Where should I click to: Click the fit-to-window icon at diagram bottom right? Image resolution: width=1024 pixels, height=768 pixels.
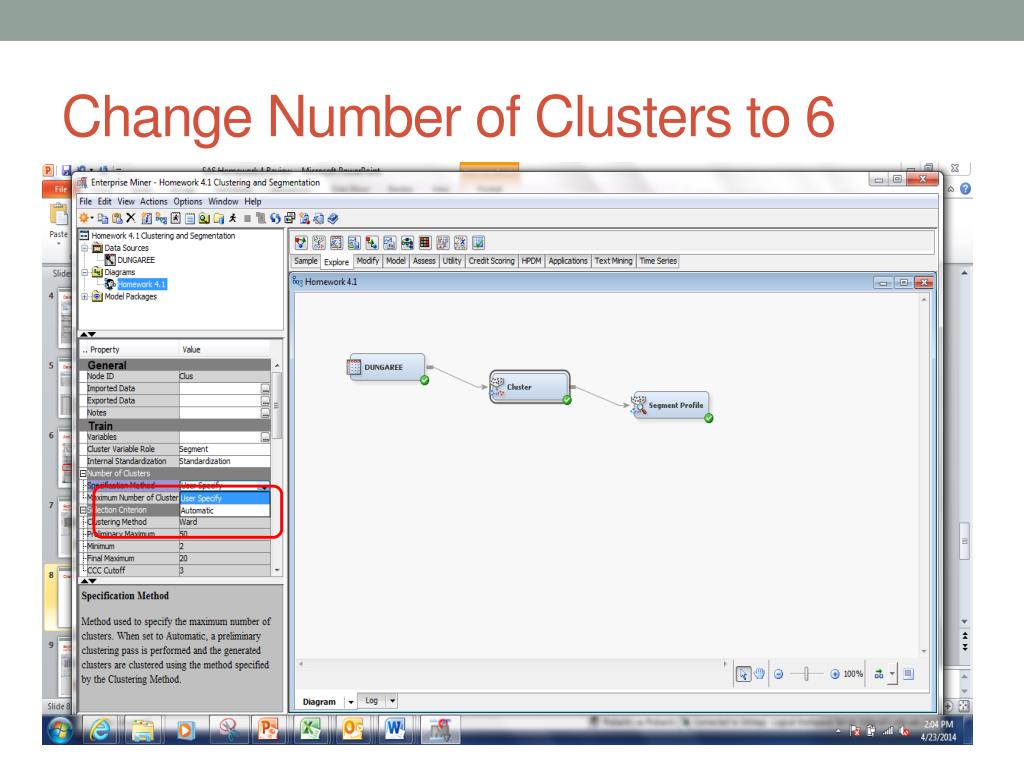click(909, 674)
